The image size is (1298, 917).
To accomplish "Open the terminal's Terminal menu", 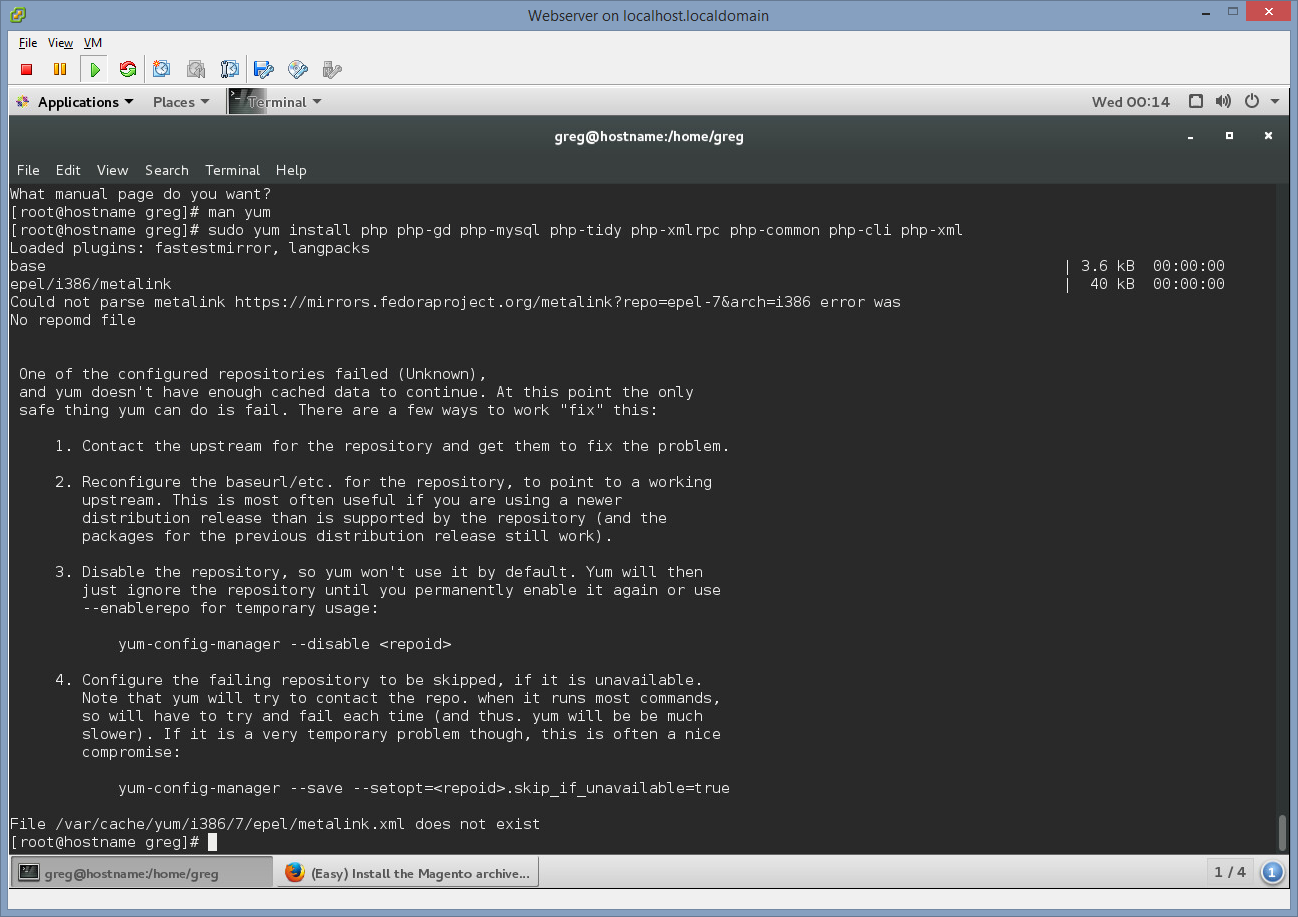I will pyautogui.click(x=232, y=170).
